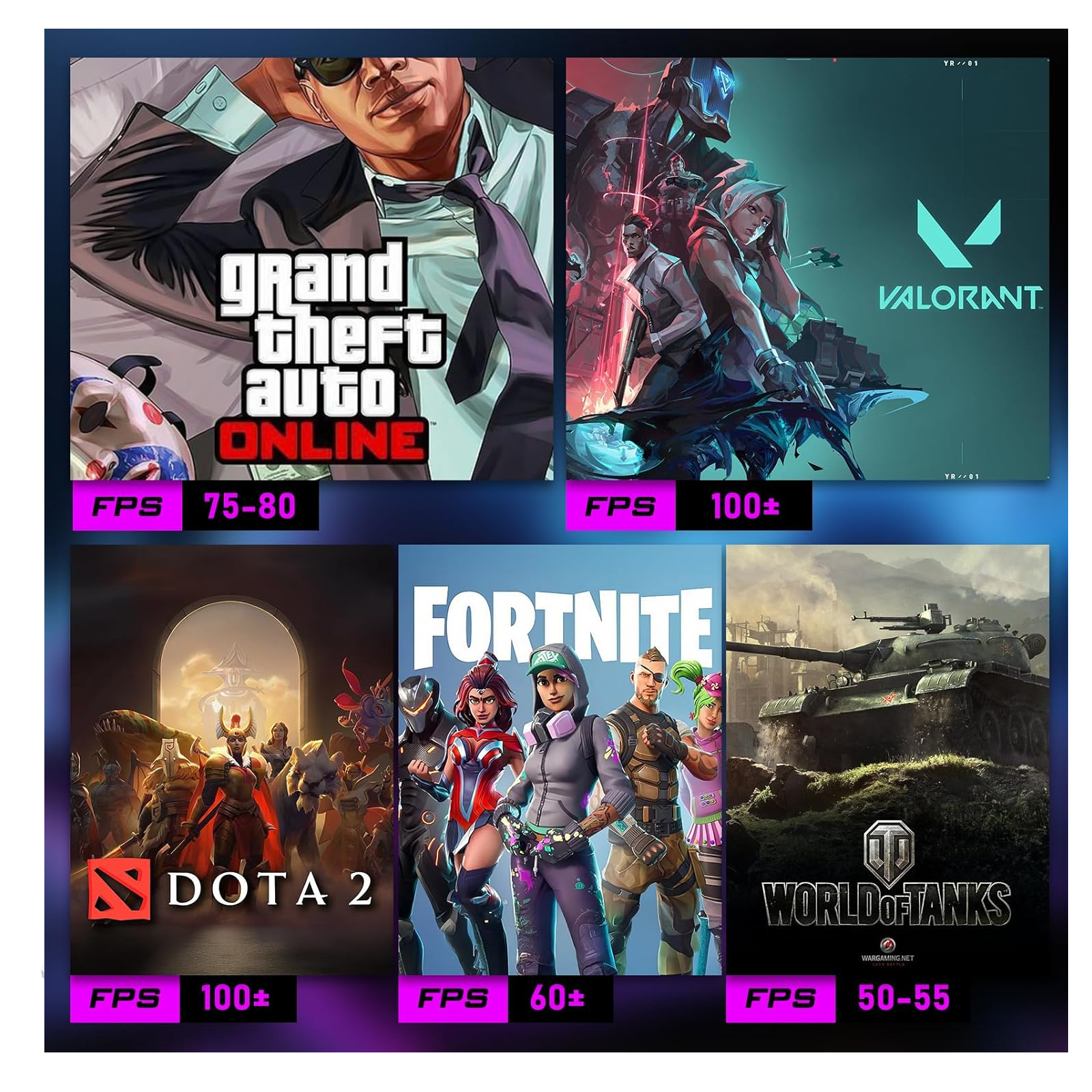Image resolution: width=1092 pixels, height=1092 pixels.
Task: Click the 100± value under Valorant
Action: pos(744,506)
